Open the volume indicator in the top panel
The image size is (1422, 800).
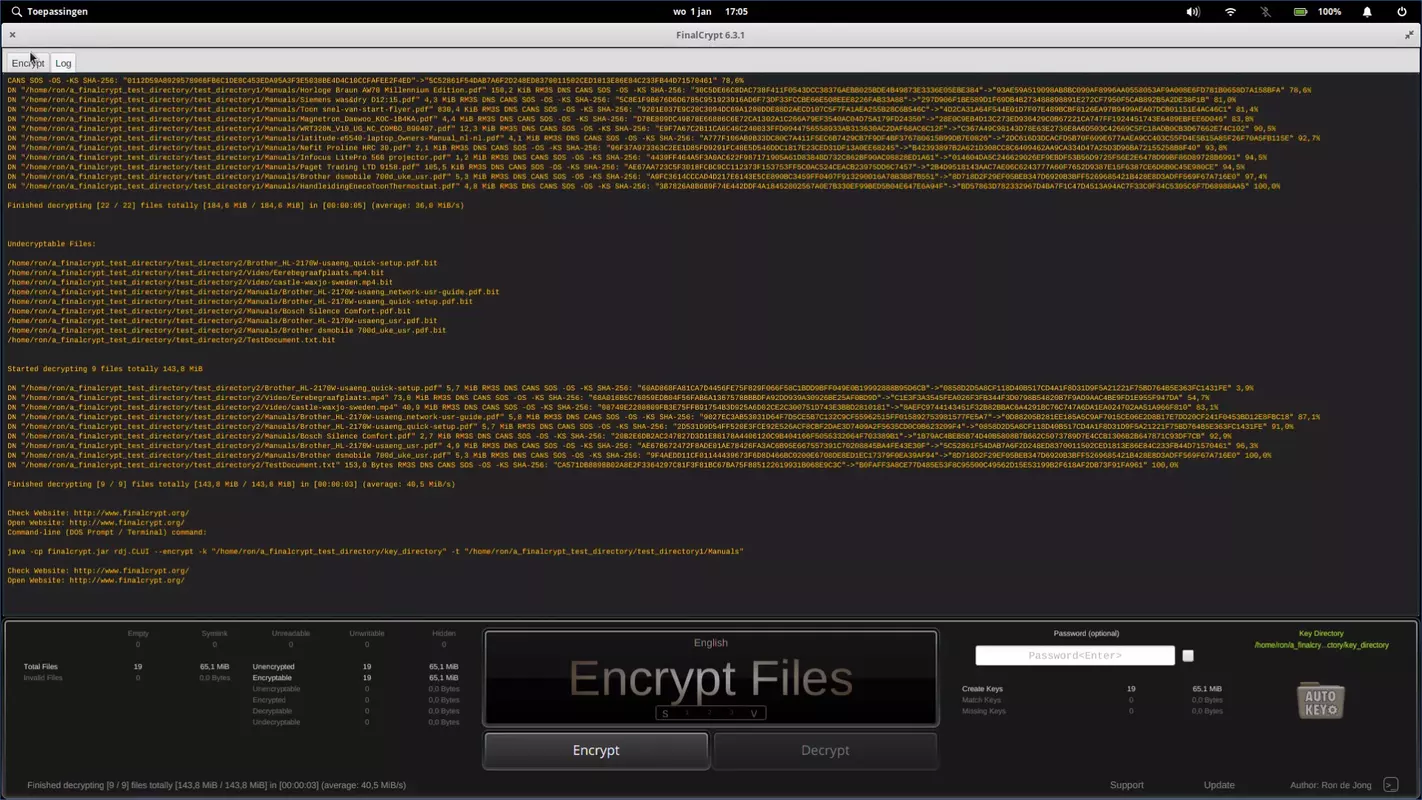point(1193,12)
